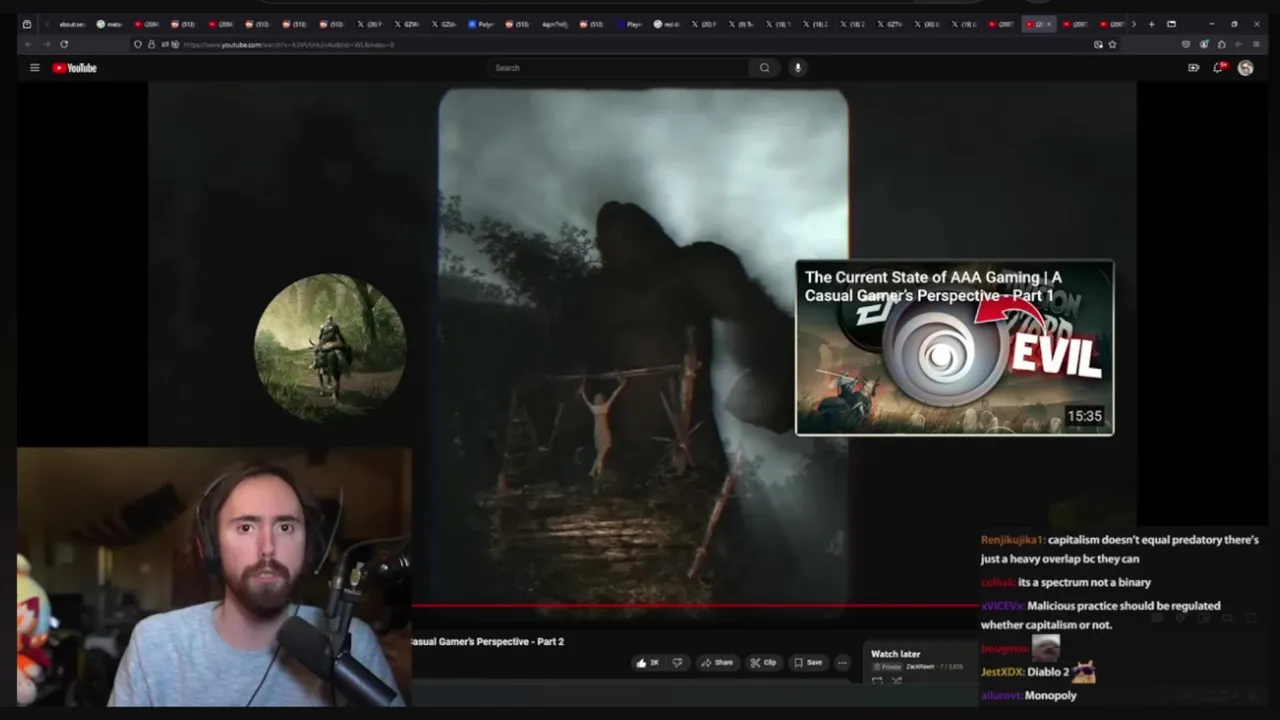Open the browser application menu icon
This screenshot has width=1280, height=720.
1256,44
